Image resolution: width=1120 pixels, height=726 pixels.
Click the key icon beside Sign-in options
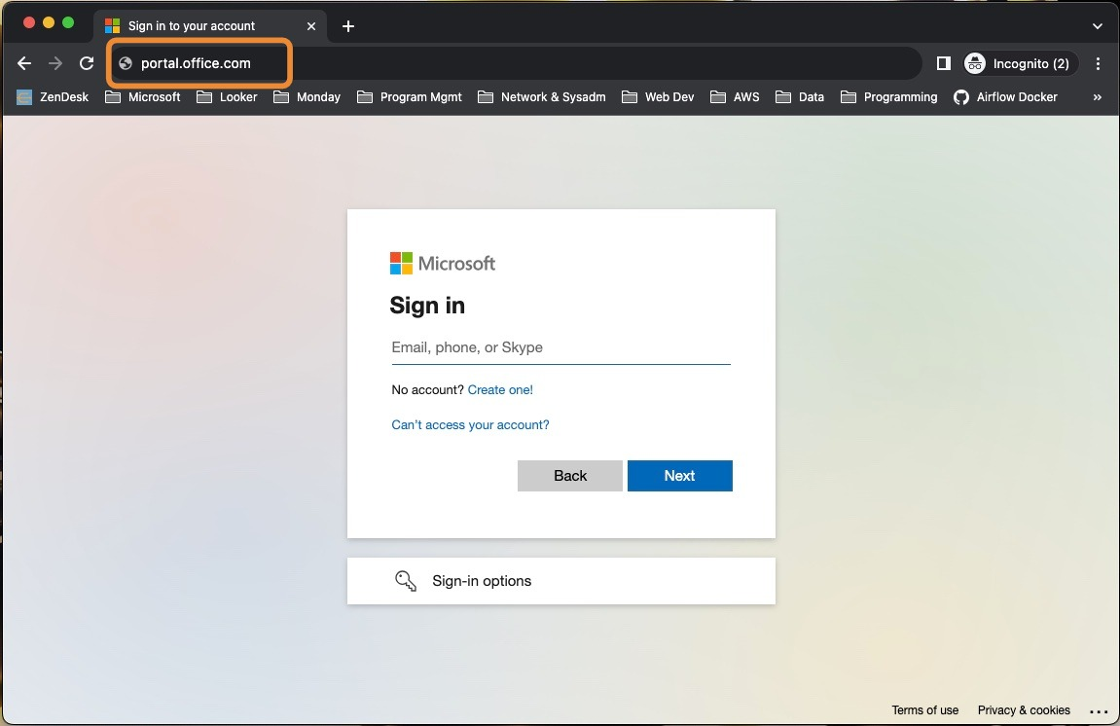pos(405,580)
